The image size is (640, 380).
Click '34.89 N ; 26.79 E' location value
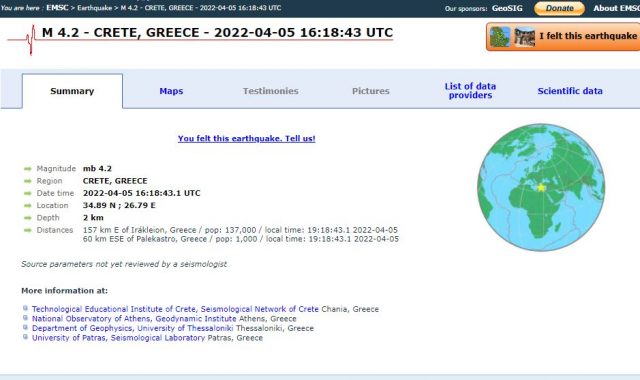[119, 205]
